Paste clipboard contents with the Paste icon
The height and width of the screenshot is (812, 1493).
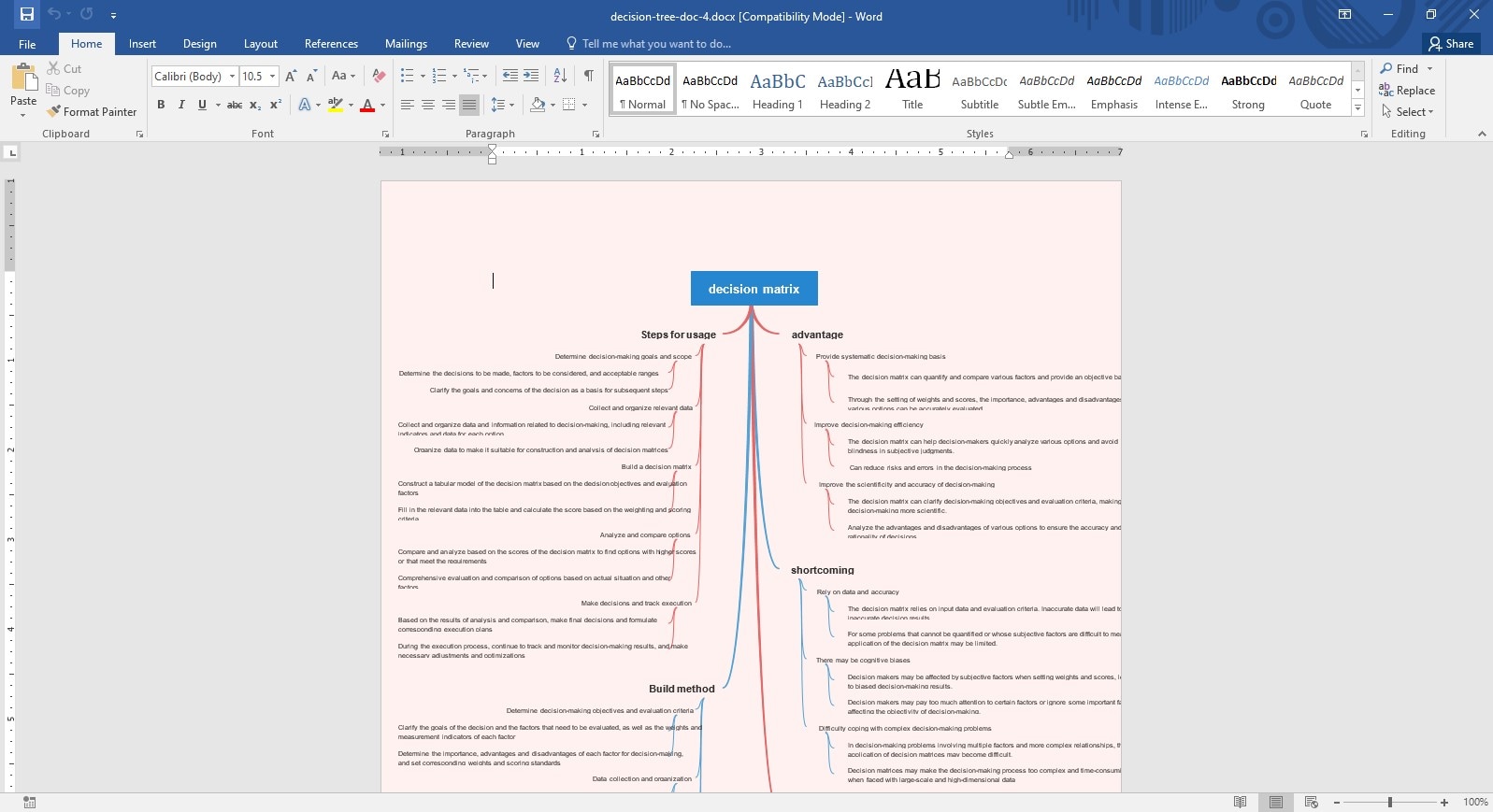pyautogui.click(x=23, y=78)
